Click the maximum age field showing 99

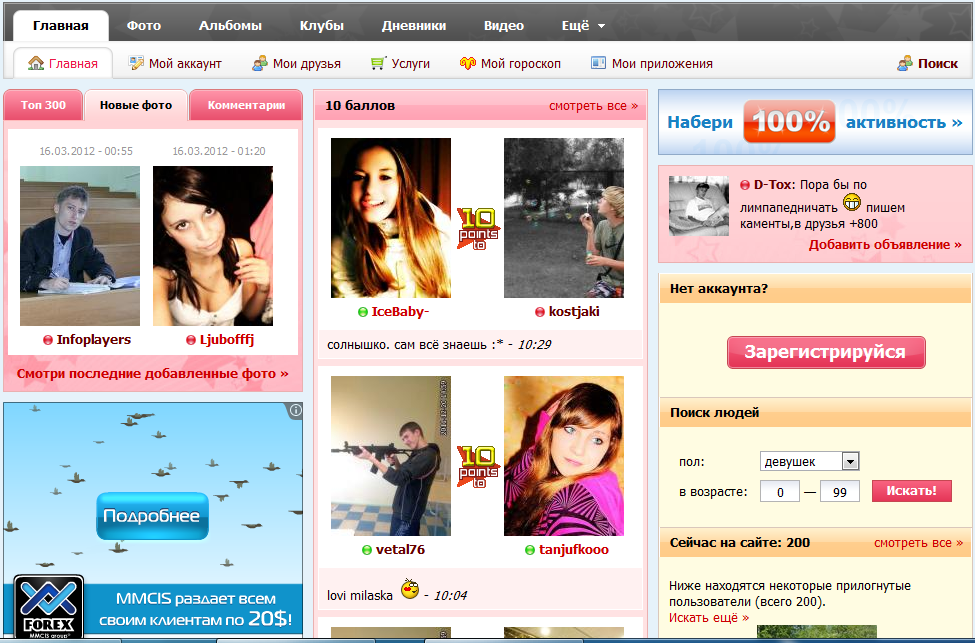839,491
